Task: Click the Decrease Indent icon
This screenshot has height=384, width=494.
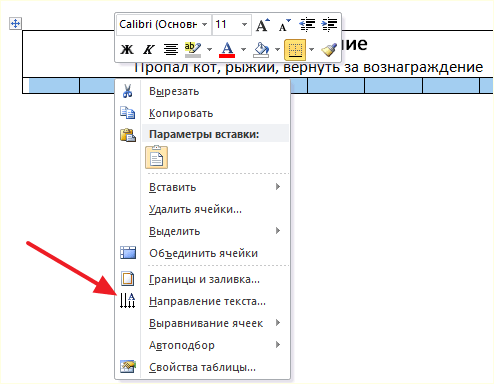Action: [x=307, y=25]
